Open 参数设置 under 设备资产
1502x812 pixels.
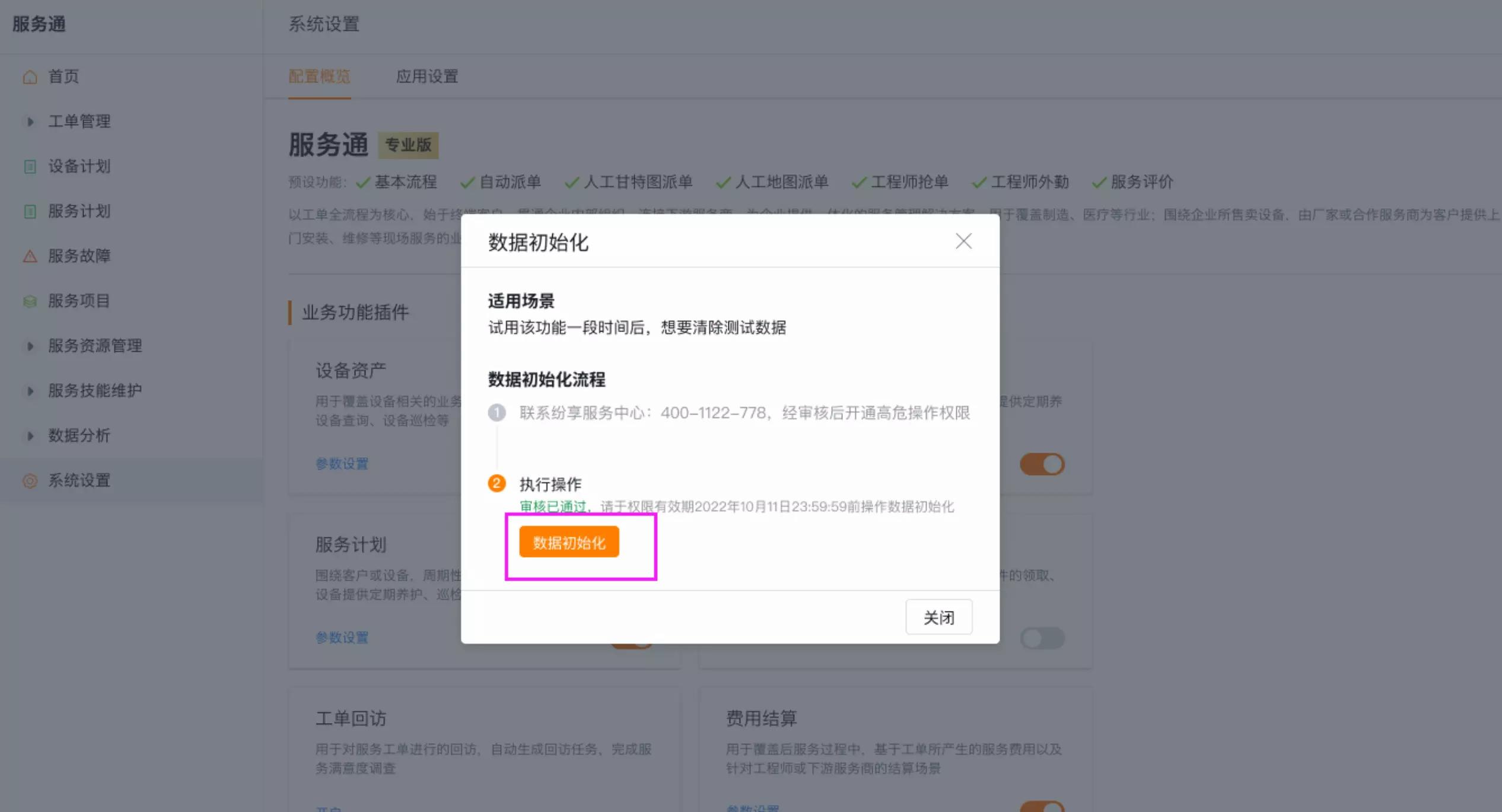(342, 464)
